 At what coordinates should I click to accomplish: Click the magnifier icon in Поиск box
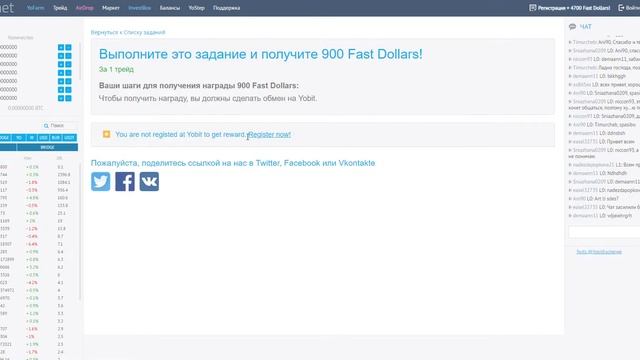point(46,126)
